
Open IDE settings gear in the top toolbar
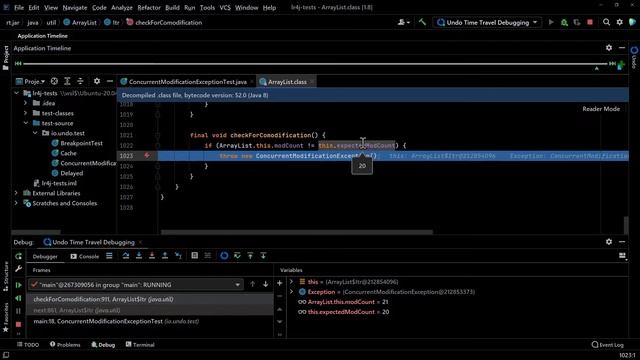620,22
